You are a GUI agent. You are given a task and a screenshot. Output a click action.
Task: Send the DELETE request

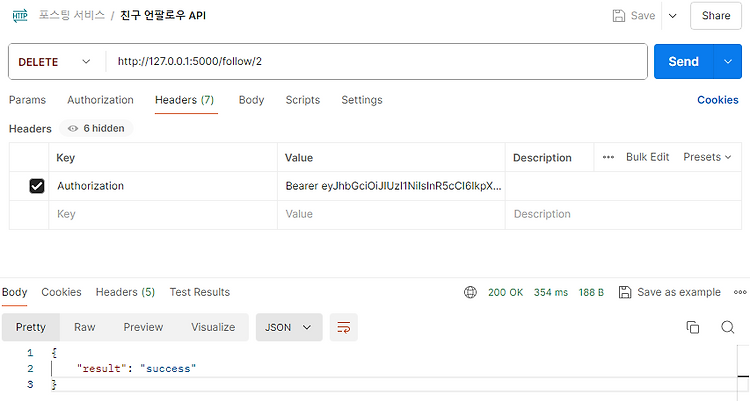(684, 62)
